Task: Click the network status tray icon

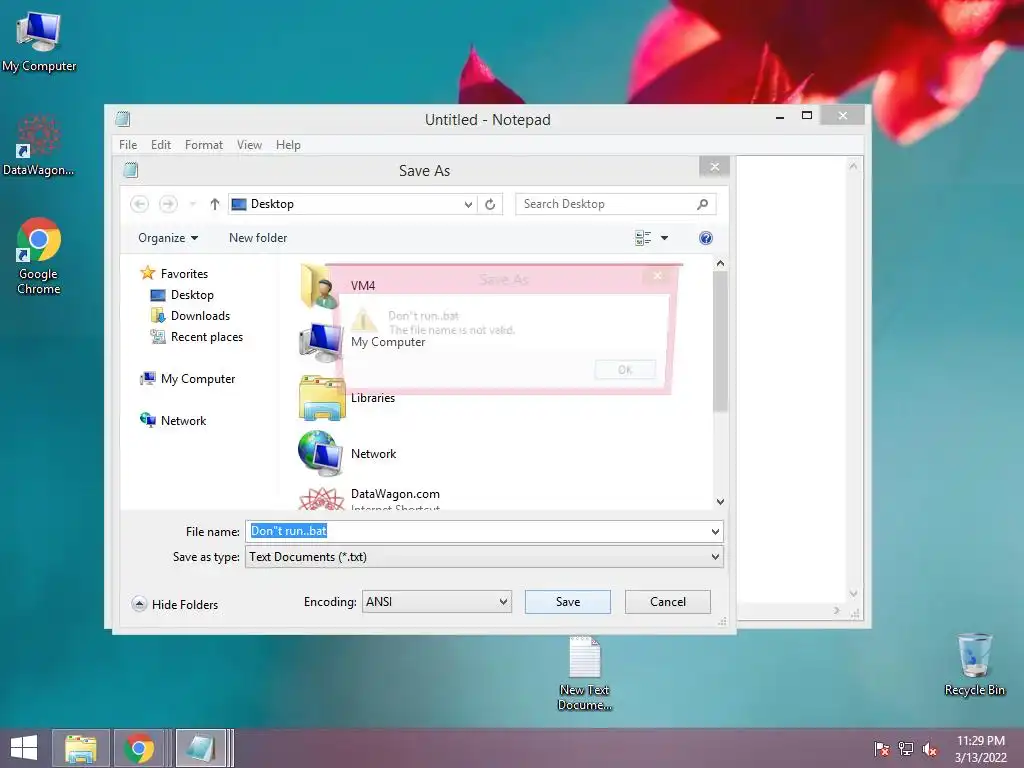Action: click(906, 748)
